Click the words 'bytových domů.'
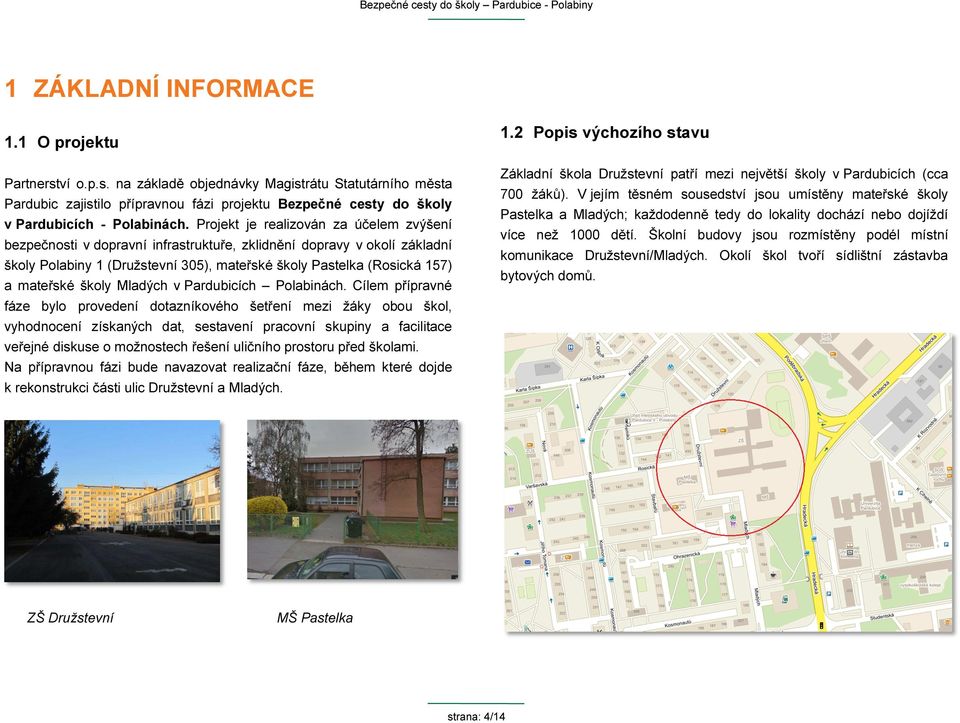Viewport: 960px width, 723px height. click(548, 276)
